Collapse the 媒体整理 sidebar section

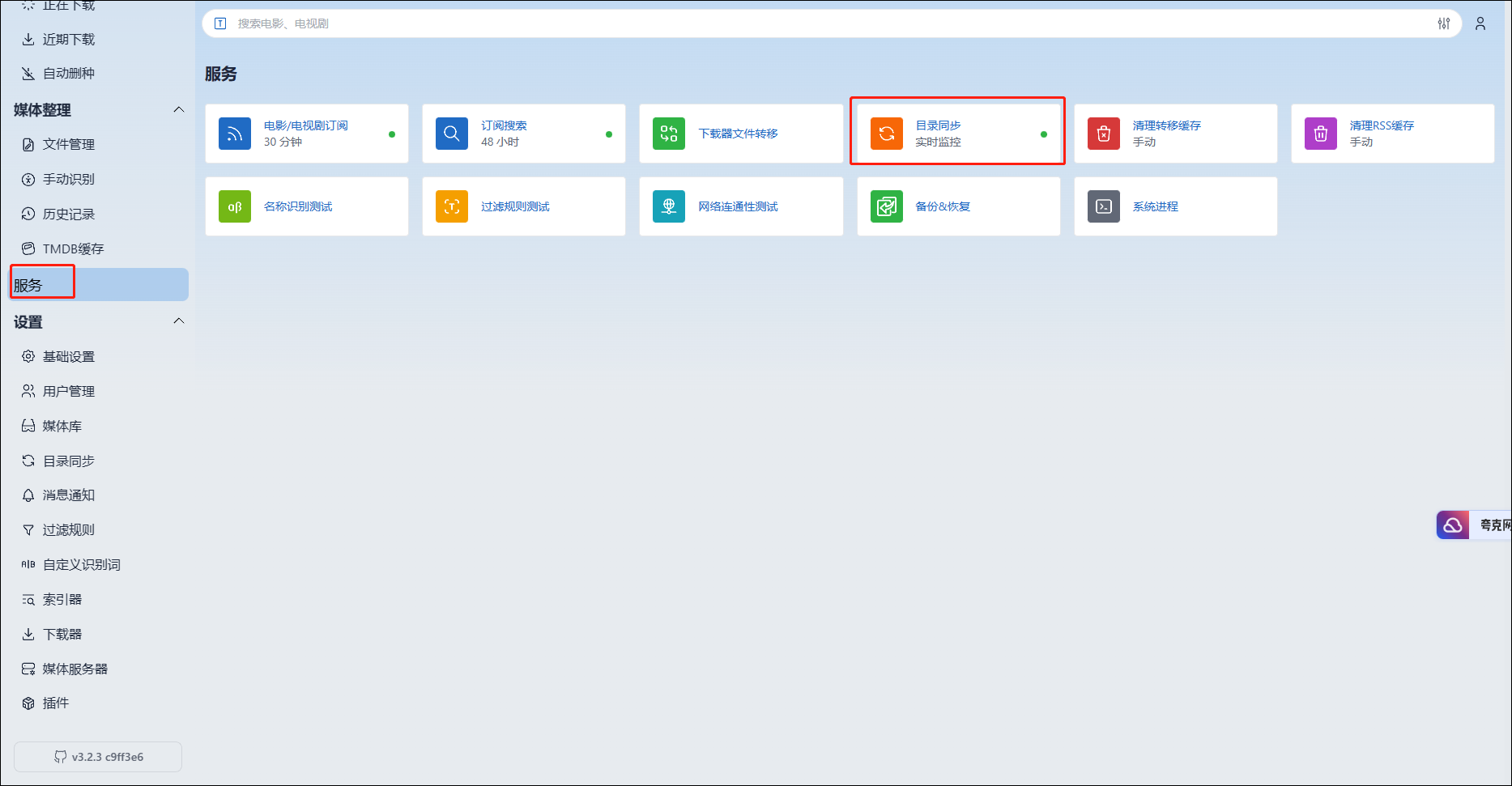[179, 109]
